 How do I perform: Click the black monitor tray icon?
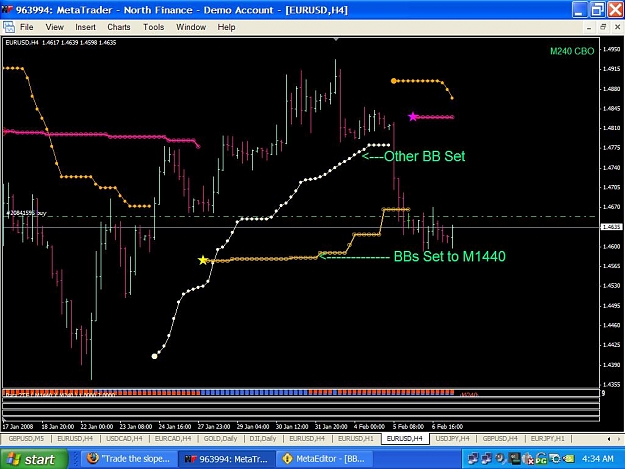[x=515, y=459]
